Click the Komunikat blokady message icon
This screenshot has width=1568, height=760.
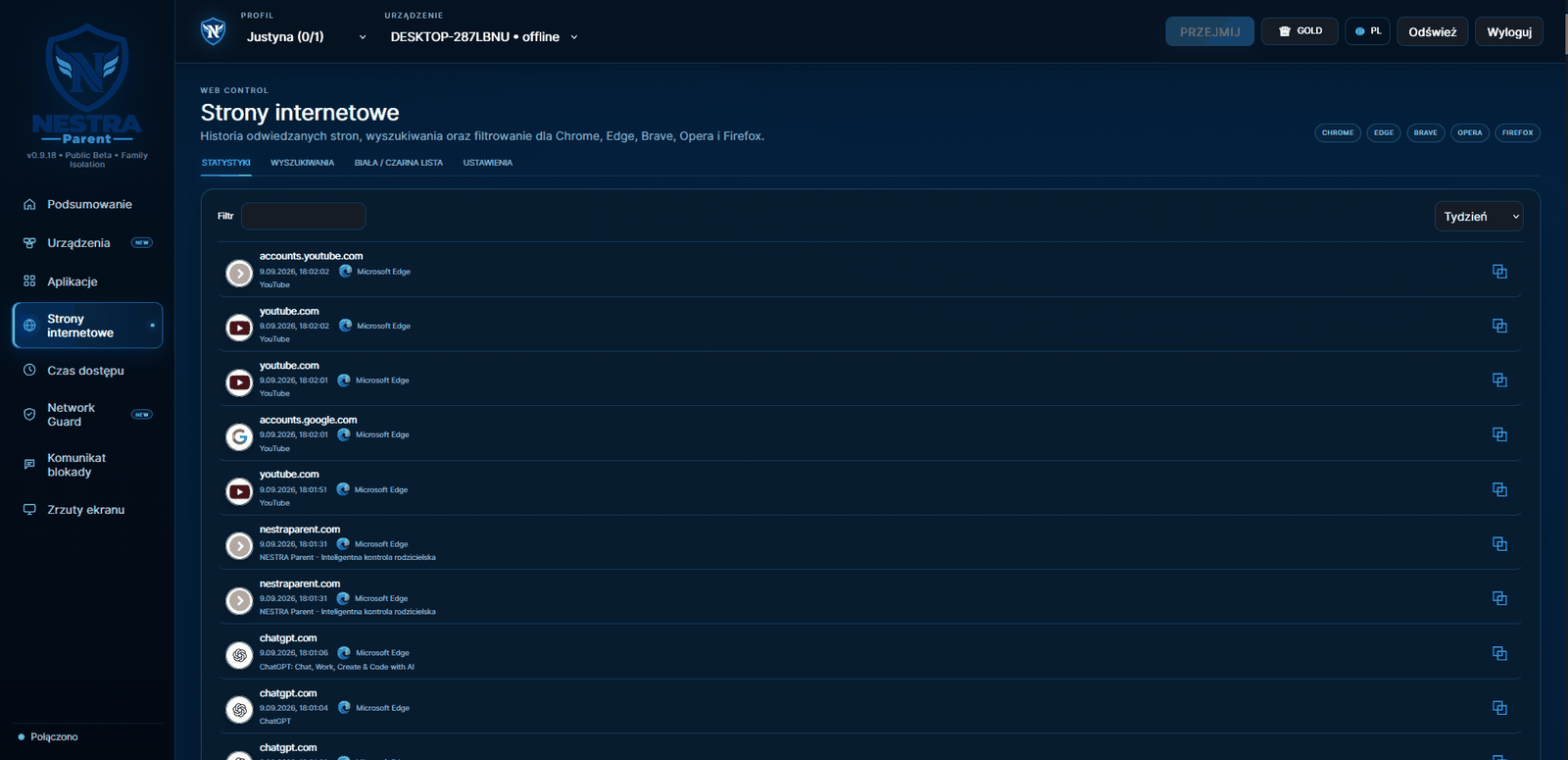click(x=29, y=465)
